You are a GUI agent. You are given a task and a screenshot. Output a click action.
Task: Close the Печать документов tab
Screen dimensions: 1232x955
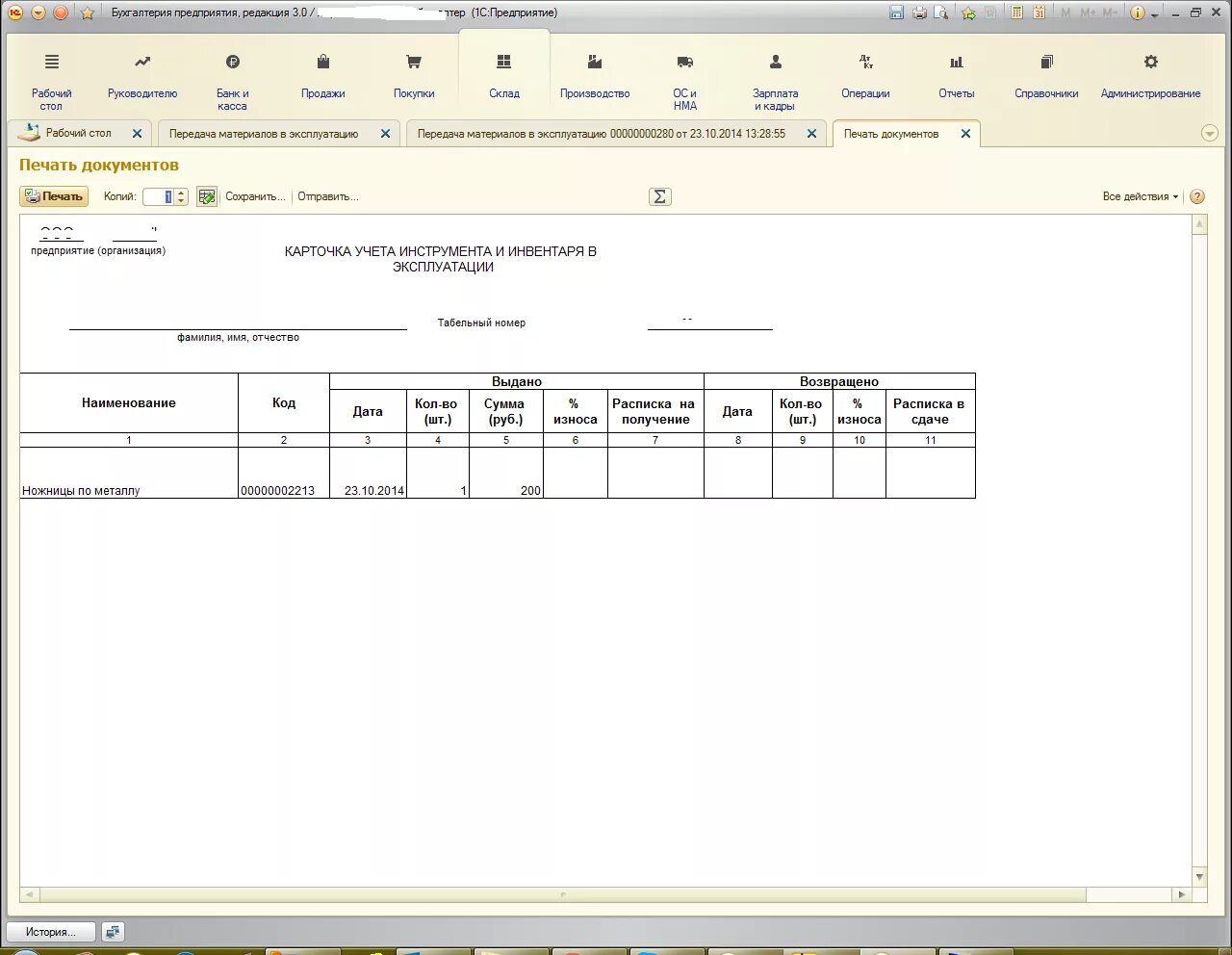point(965,134)
